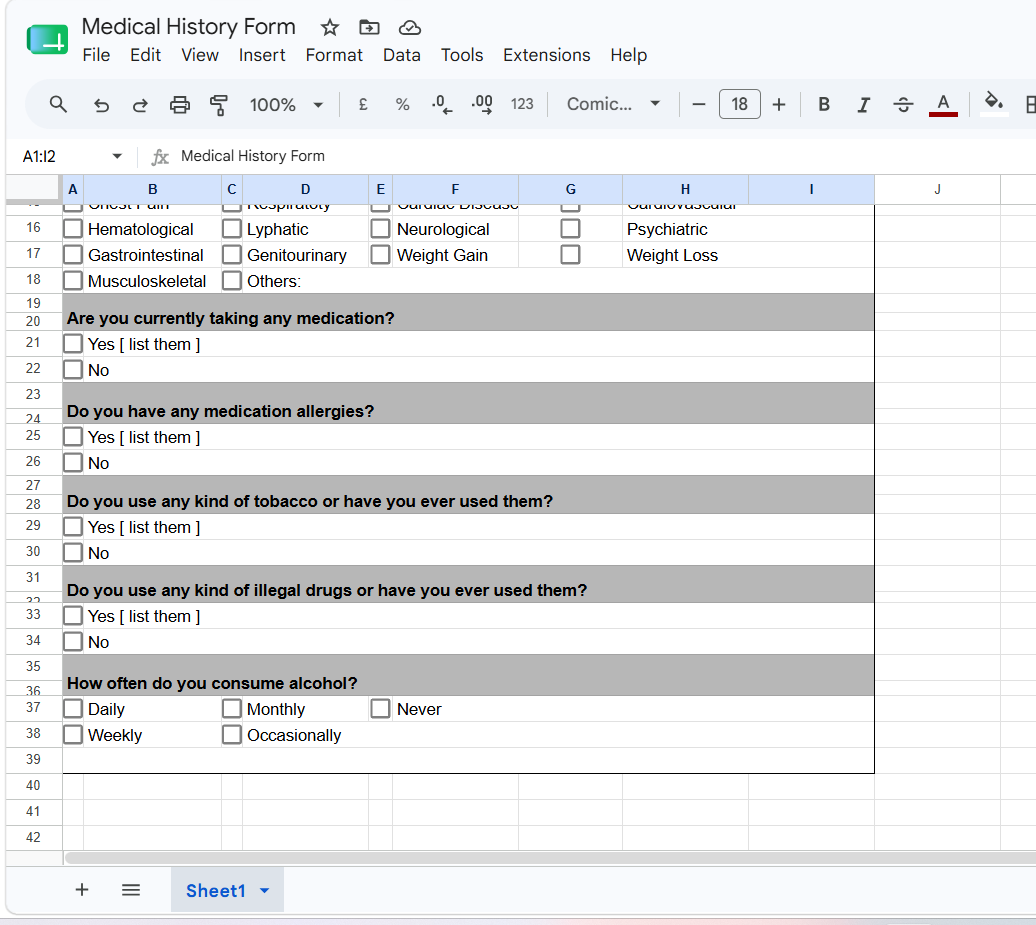Toggle bold formatting
This screenshot has height=925, width=1036.
[824, 104]
